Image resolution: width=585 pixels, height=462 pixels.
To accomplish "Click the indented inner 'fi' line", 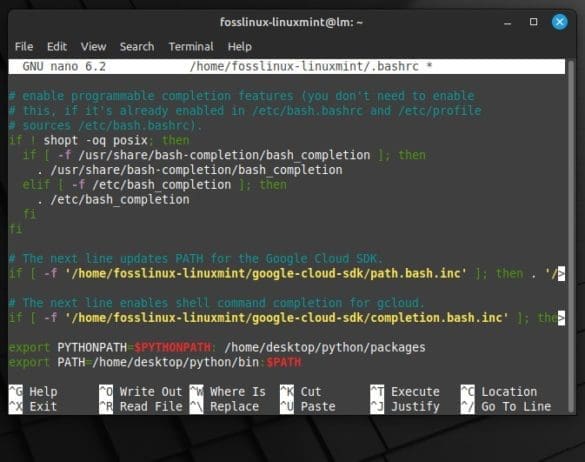I will tap(29, 215).
